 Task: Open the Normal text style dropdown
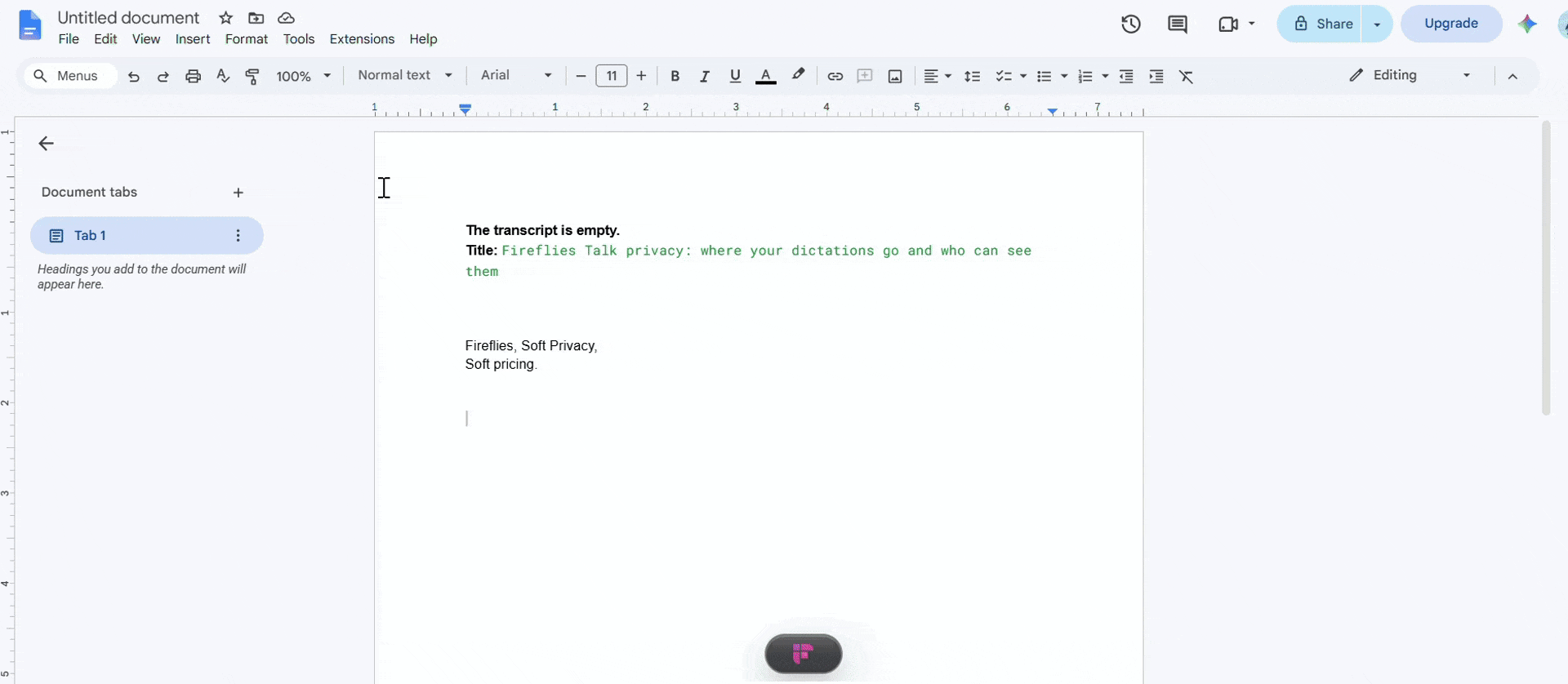pos(405,75)
